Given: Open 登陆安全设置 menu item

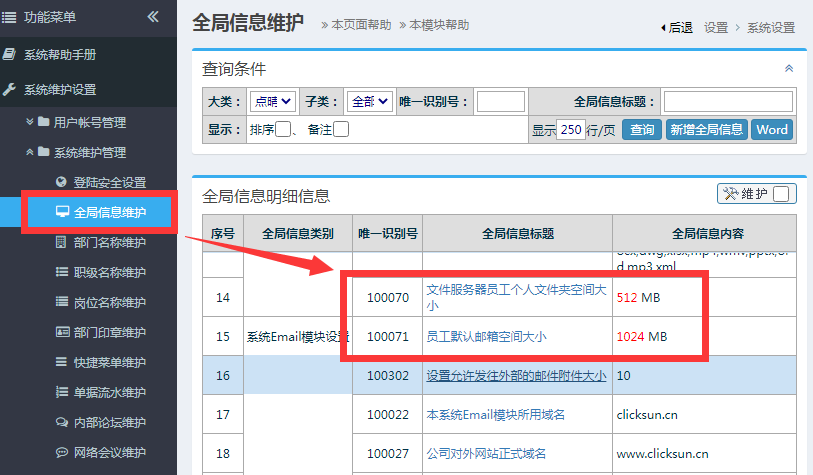Looking at the screenshot, I should tap(110, 183).
